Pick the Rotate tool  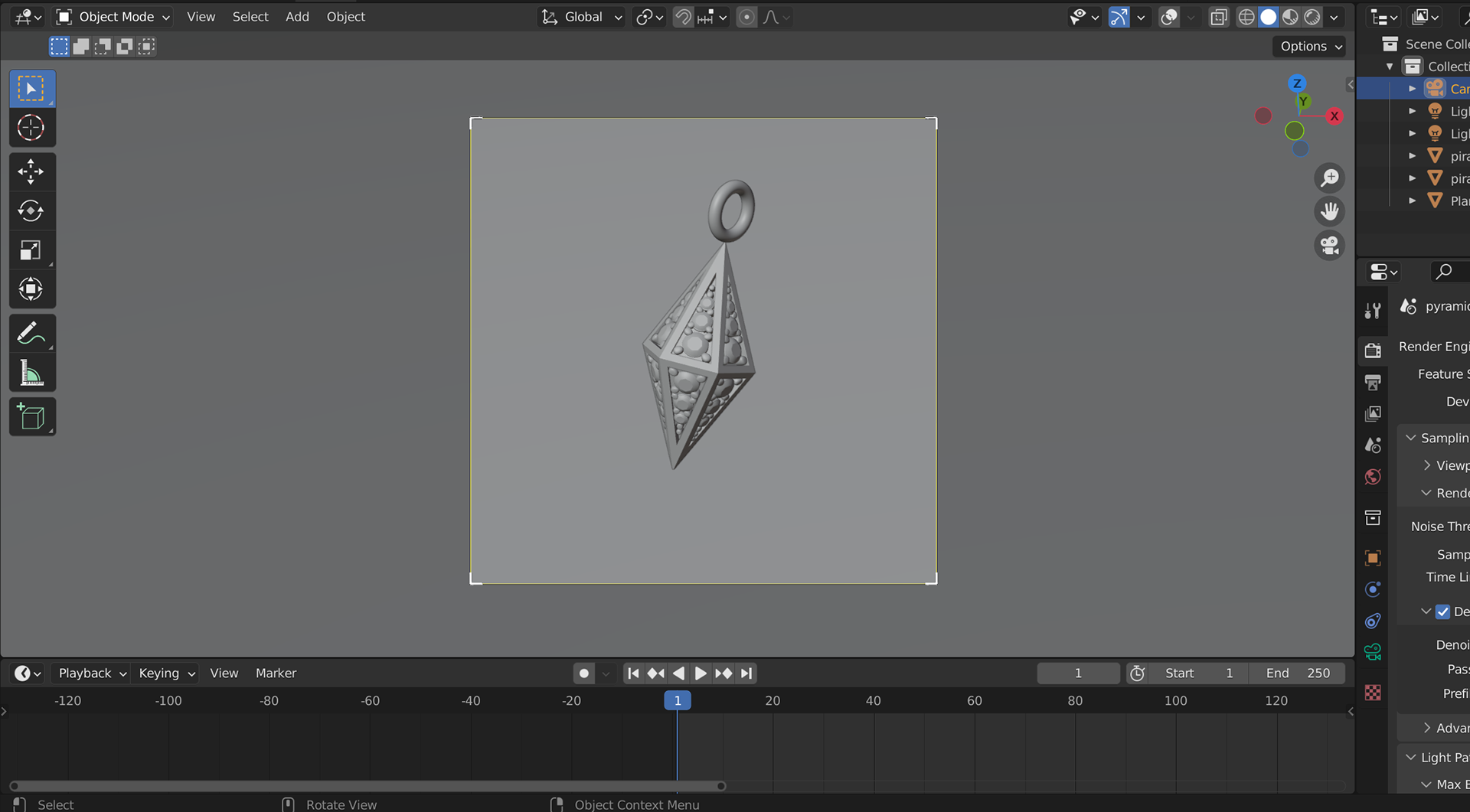[31, 211]
